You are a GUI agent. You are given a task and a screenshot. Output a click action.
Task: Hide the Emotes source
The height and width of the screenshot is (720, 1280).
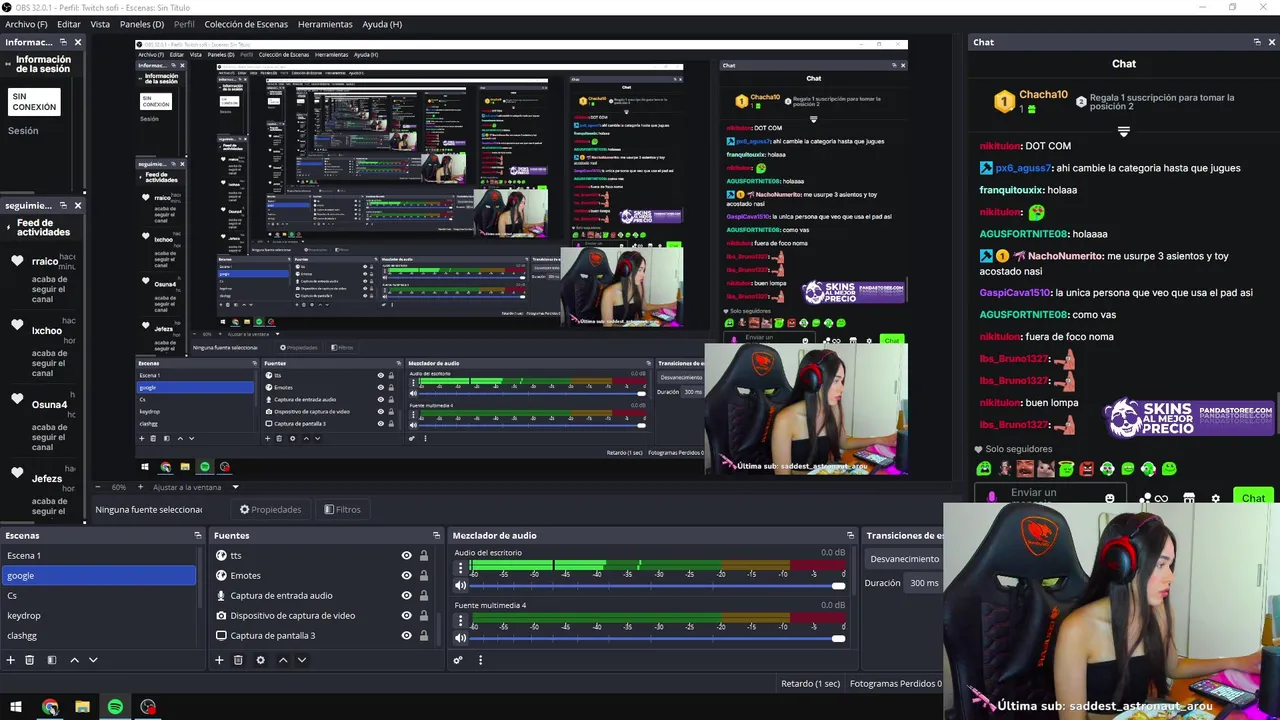(x=406, y=575)
